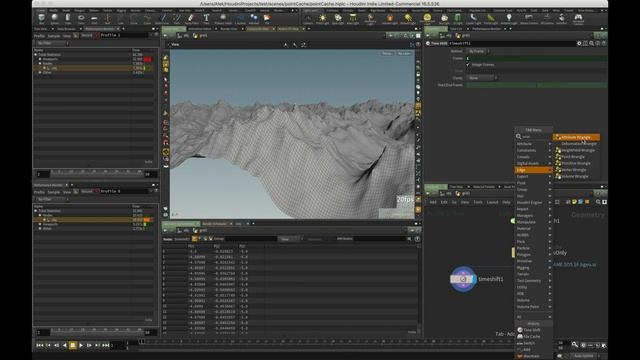Open the Method dropdown showing By Frame

click(478, 51)
